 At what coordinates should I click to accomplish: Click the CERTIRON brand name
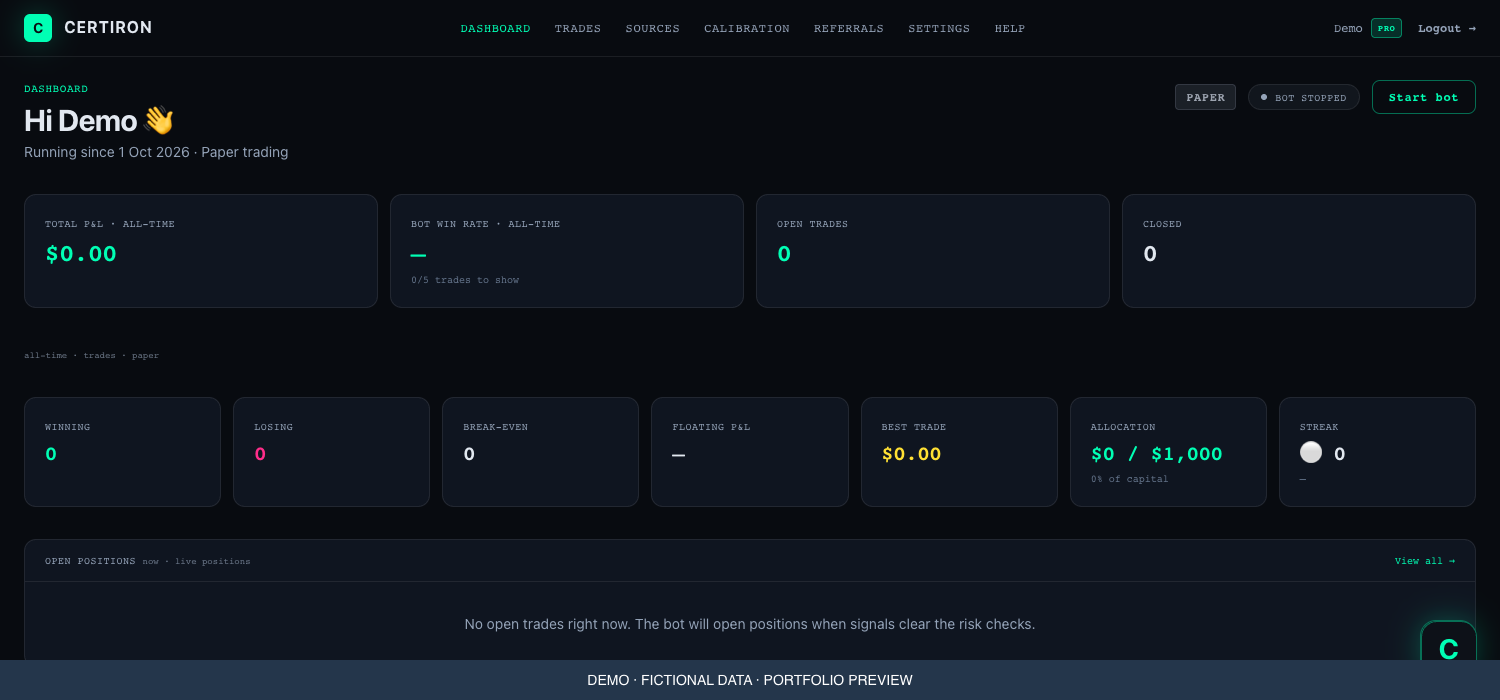click(108, 28)
